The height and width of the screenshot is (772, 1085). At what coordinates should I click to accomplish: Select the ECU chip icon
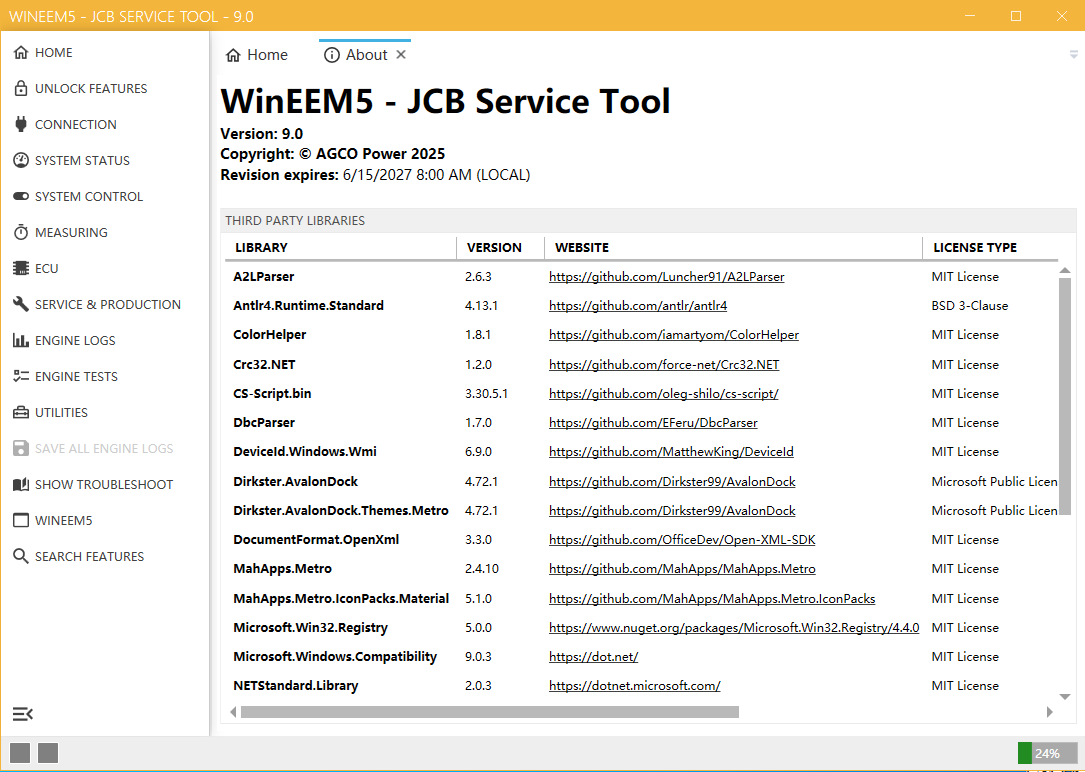point(21,269)
